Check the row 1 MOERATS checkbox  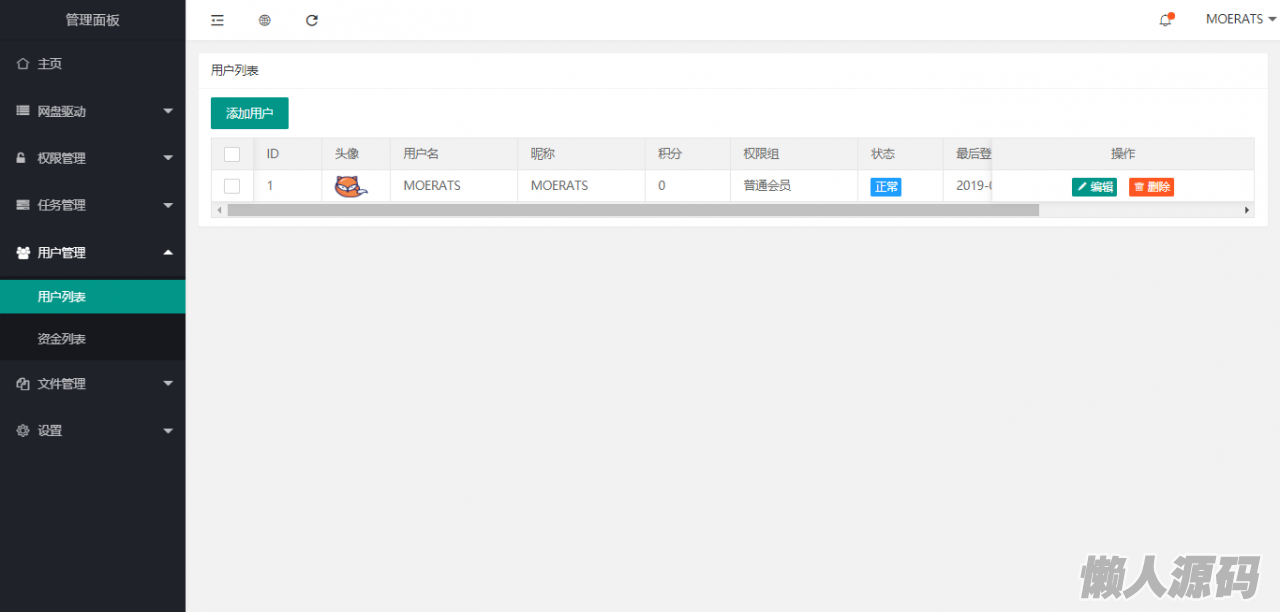click(x=232, y=186)
